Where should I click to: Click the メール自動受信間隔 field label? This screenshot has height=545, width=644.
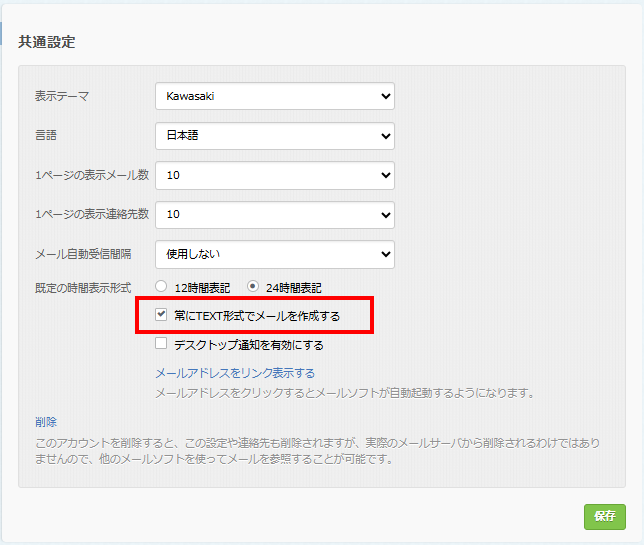tap(83, 254)
